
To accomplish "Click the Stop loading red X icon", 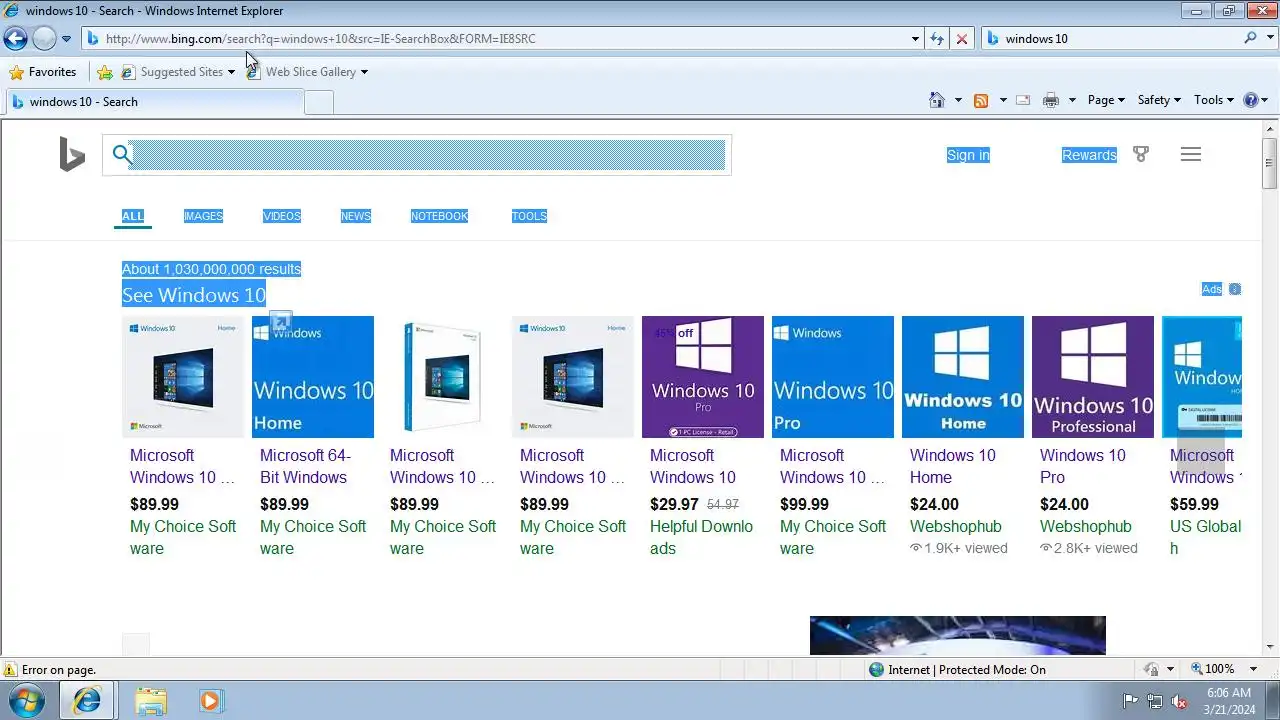I will pyautogui.click(x=961, y=39).
